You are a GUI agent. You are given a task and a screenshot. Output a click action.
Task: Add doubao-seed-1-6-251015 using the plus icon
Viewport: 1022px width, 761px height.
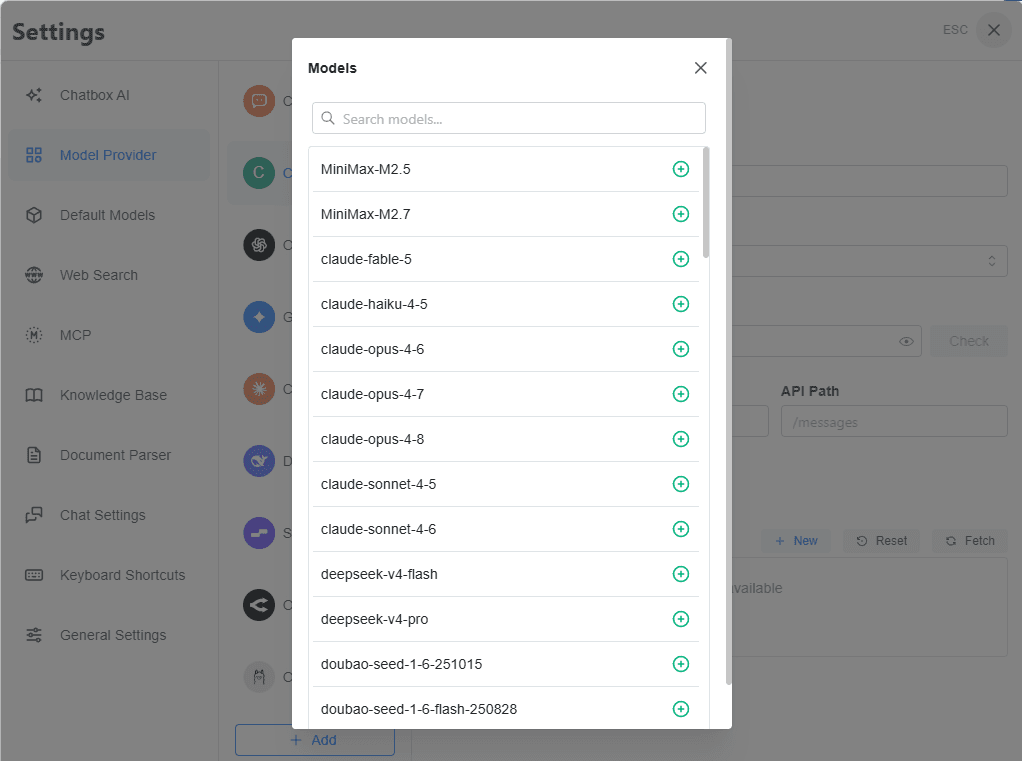tap(680, 664)
